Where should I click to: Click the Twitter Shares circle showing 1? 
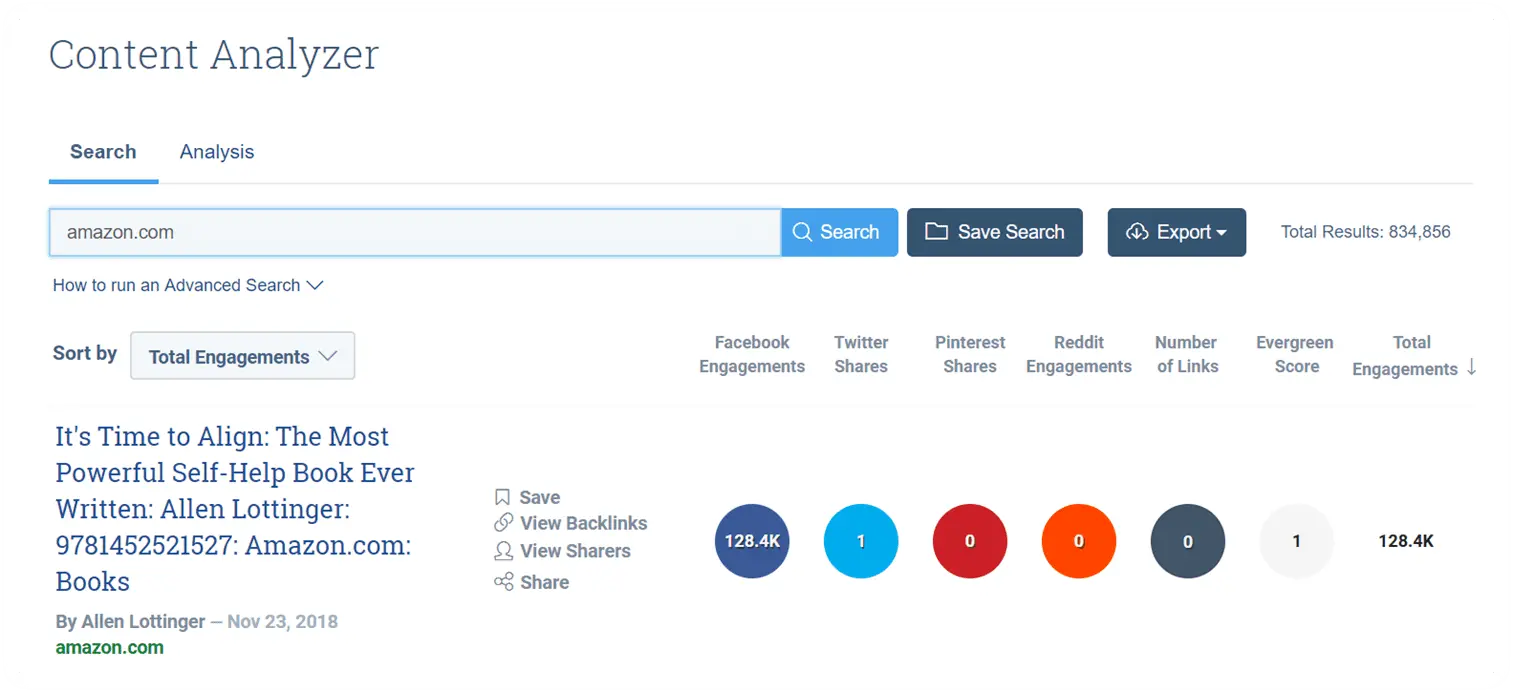pyautogui.click(x=861, y=541)
